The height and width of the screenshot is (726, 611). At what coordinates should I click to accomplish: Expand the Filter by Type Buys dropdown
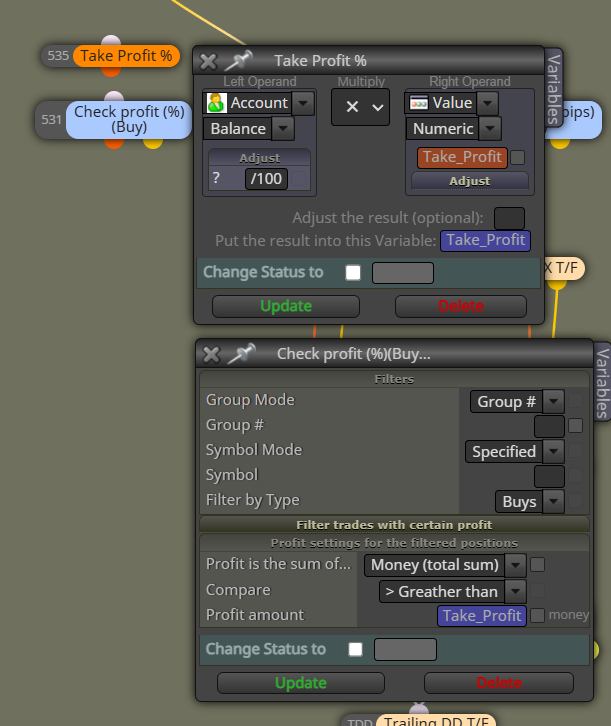(554, 501)
